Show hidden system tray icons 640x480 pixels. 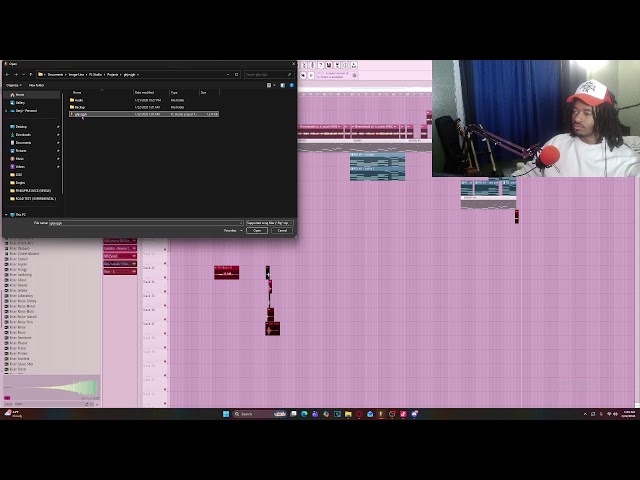coord(585,414)
